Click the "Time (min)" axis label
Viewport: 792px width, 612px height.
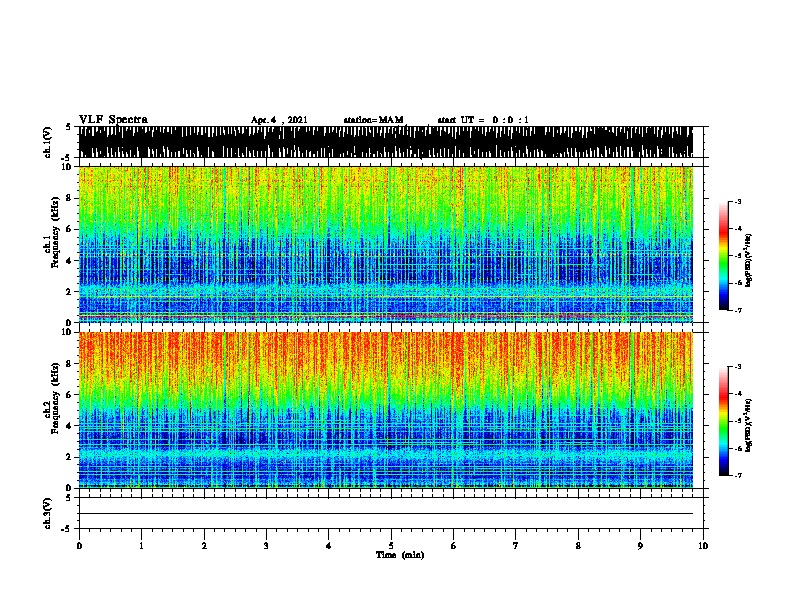(400, 555)
